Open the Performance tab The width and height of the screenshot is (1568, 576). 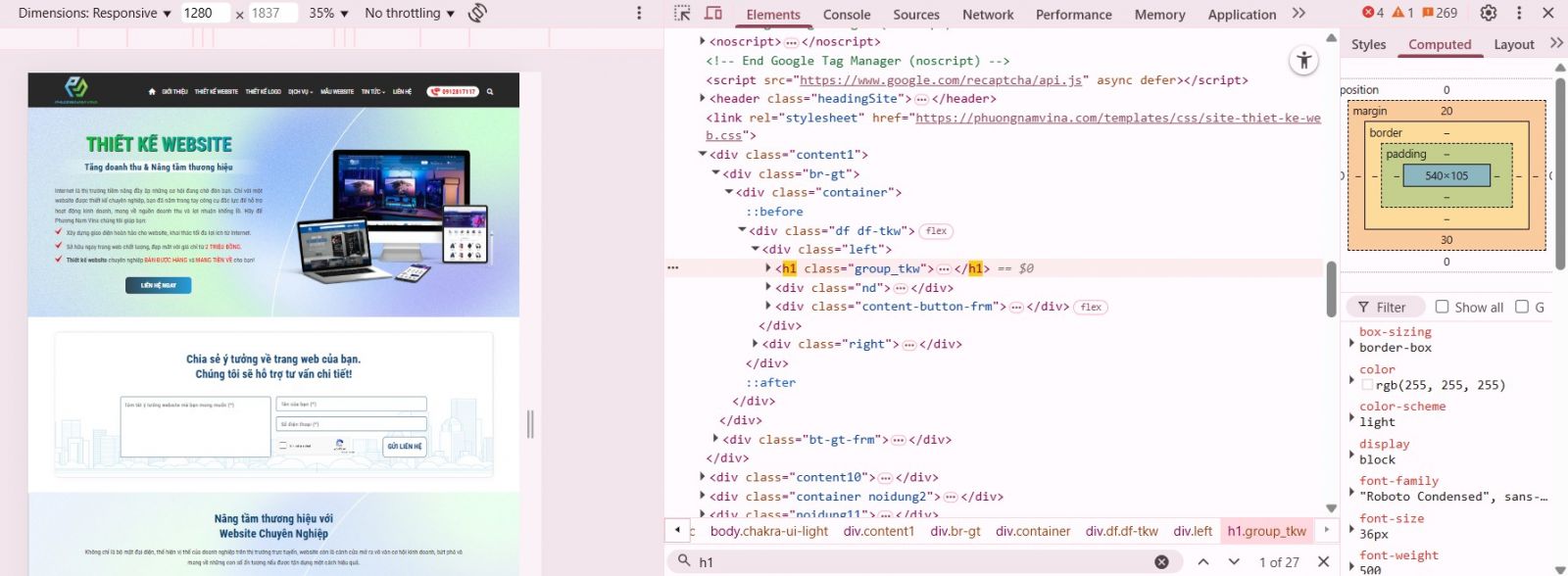click(x=1074, y=15)
